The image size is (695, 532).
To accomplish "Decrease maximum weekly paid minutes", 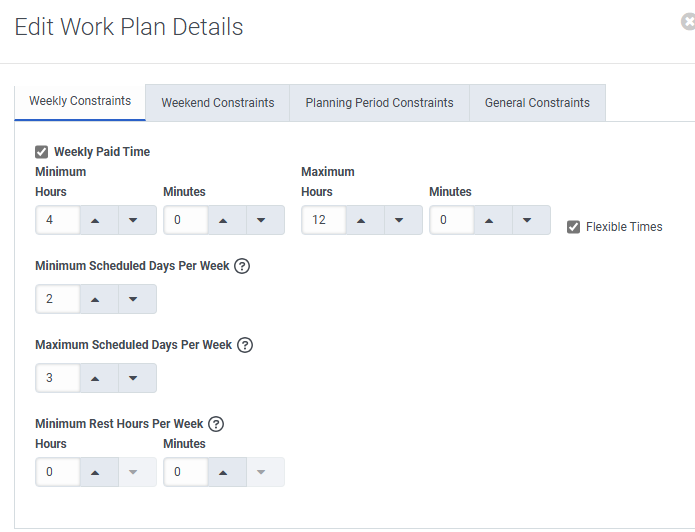I will pos(527,220).
